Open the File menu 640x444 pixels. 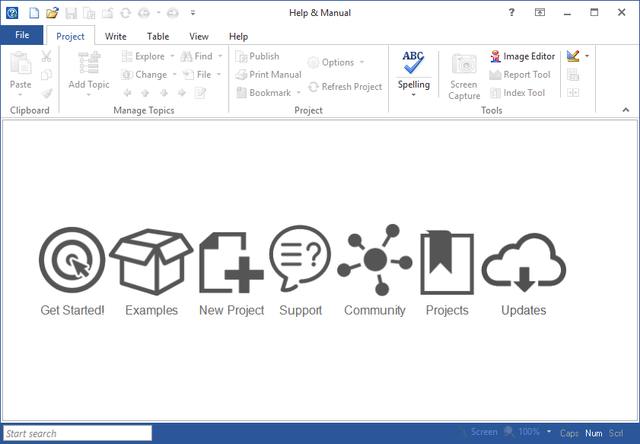(22, 35)
